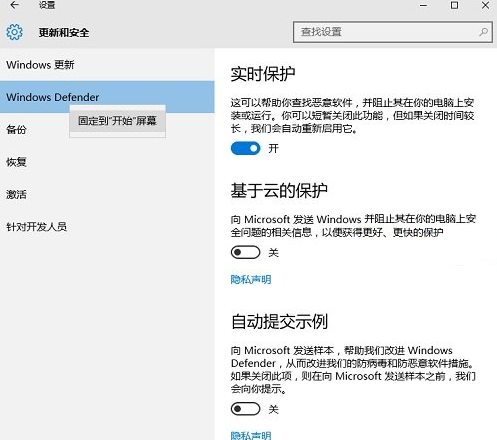Click the settings gear icon

tap(14, 32)
